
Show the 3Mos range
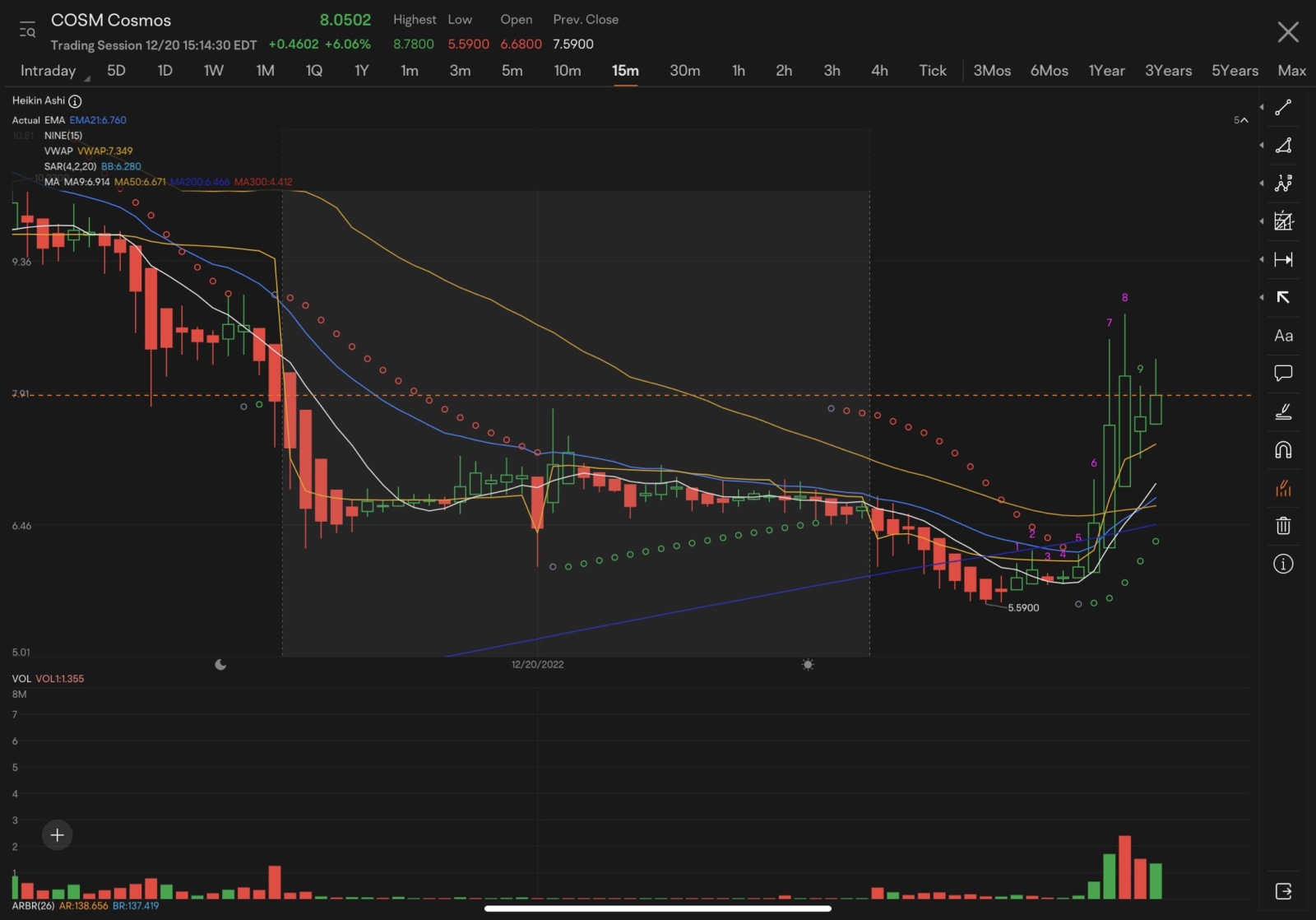point(992,71)
